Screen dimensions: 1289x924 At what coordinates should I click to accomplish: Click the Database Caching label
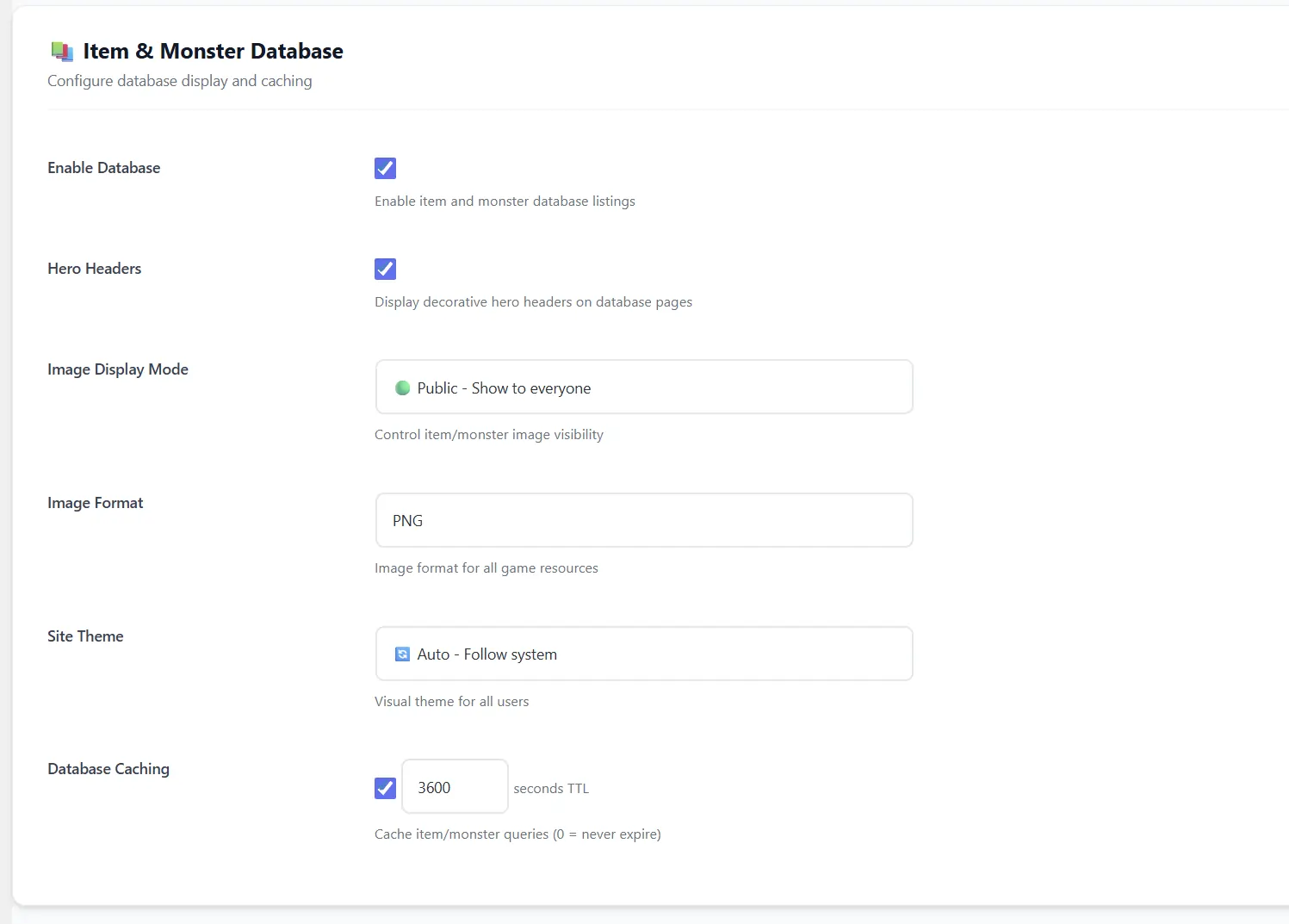click(x=108, y=769)
